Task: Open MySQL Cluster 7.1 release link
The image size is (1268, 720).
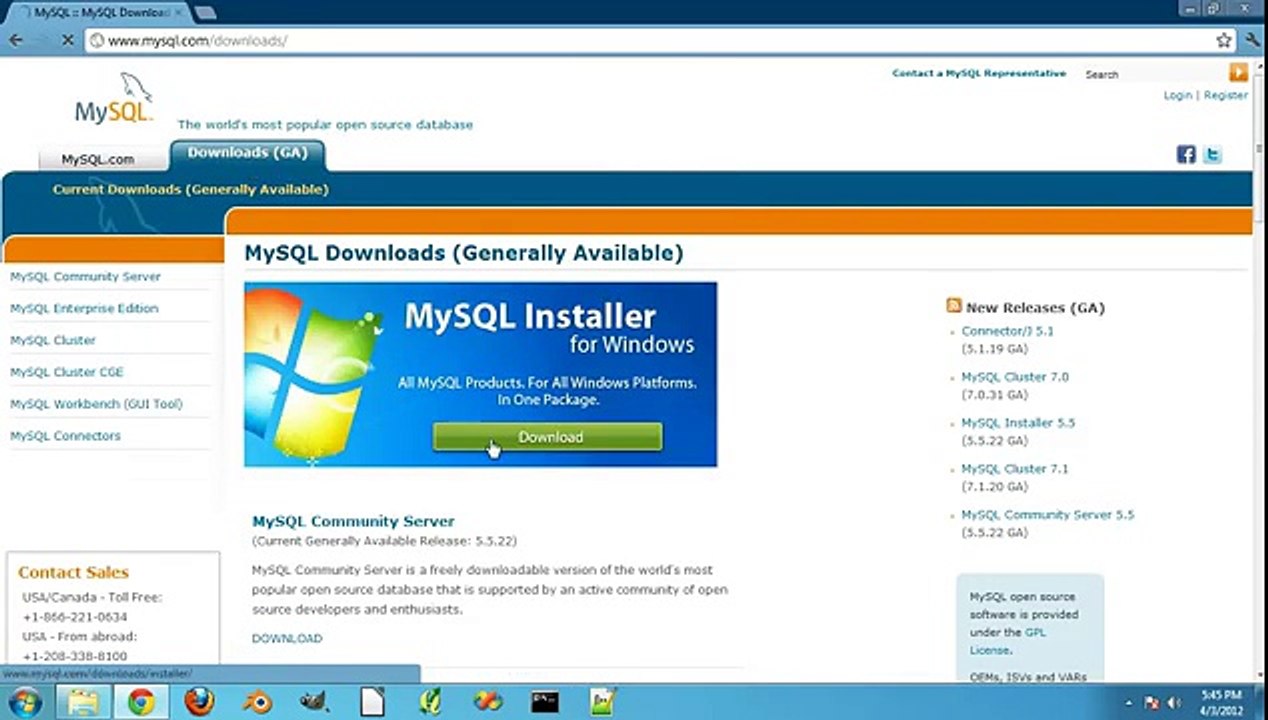Action: point(1015,469)
